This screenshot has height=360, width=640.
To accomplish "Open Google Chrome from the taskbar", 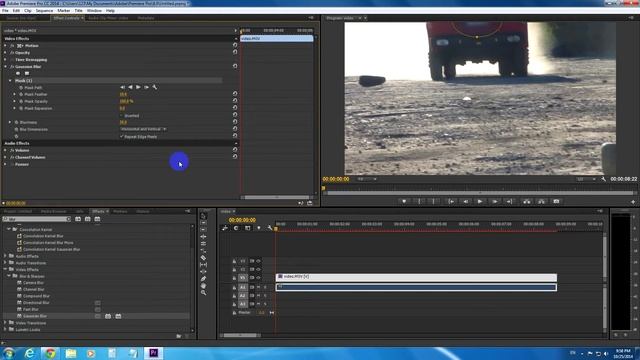I will point(50,353).
